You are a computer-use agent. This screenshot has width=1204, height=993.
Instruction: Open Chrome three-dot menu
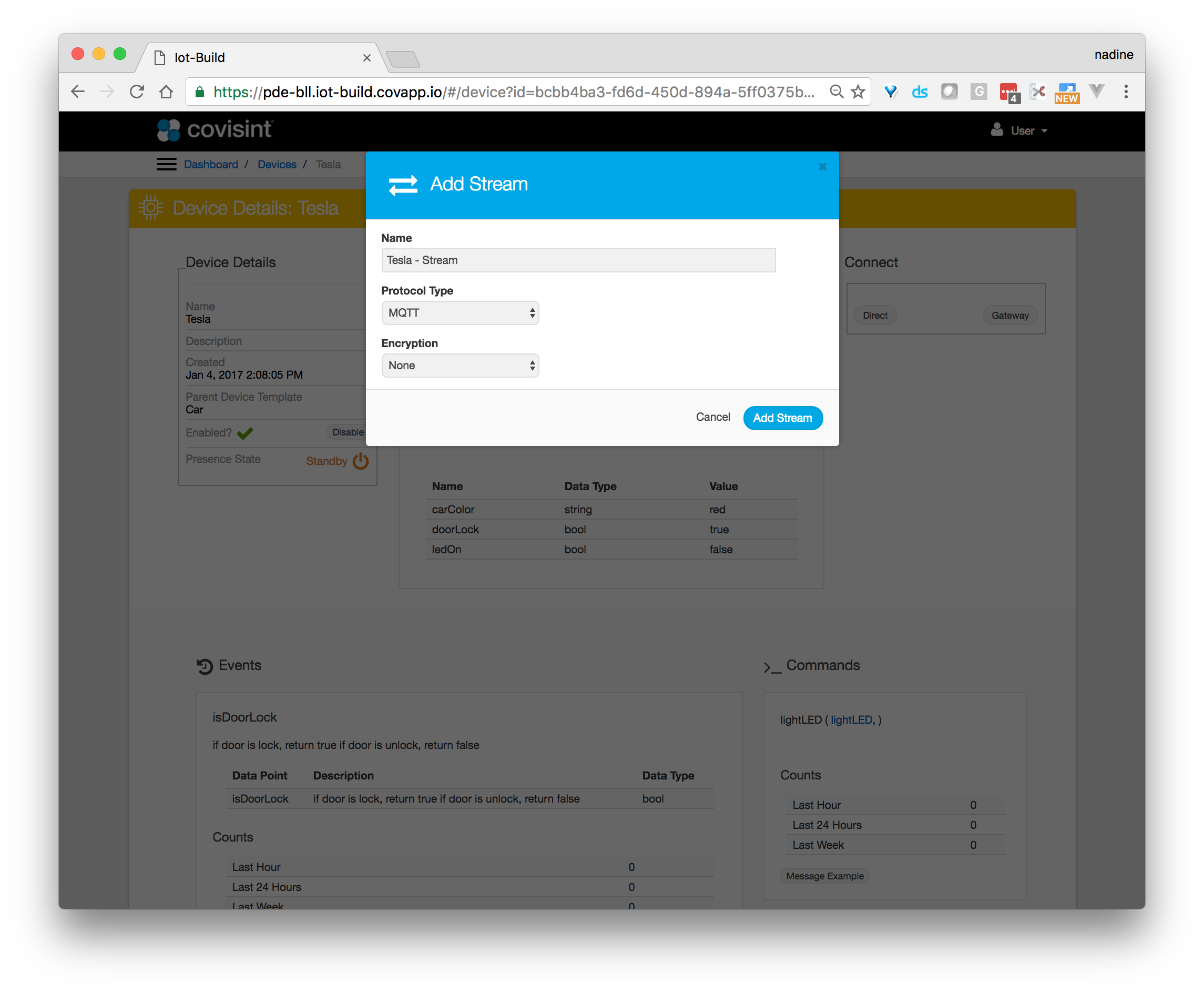(x=1126, y=92)
